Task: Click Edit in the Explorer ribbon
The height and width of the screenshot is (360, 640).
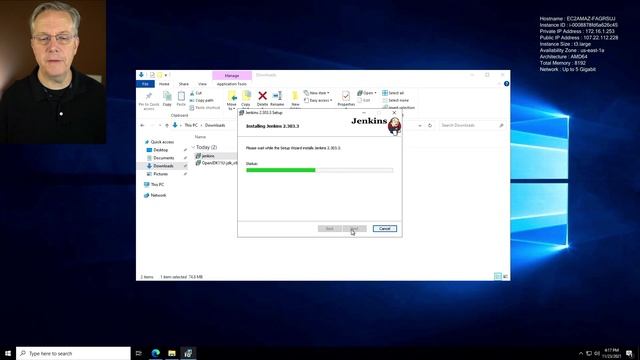Action: tap(364, 100)
